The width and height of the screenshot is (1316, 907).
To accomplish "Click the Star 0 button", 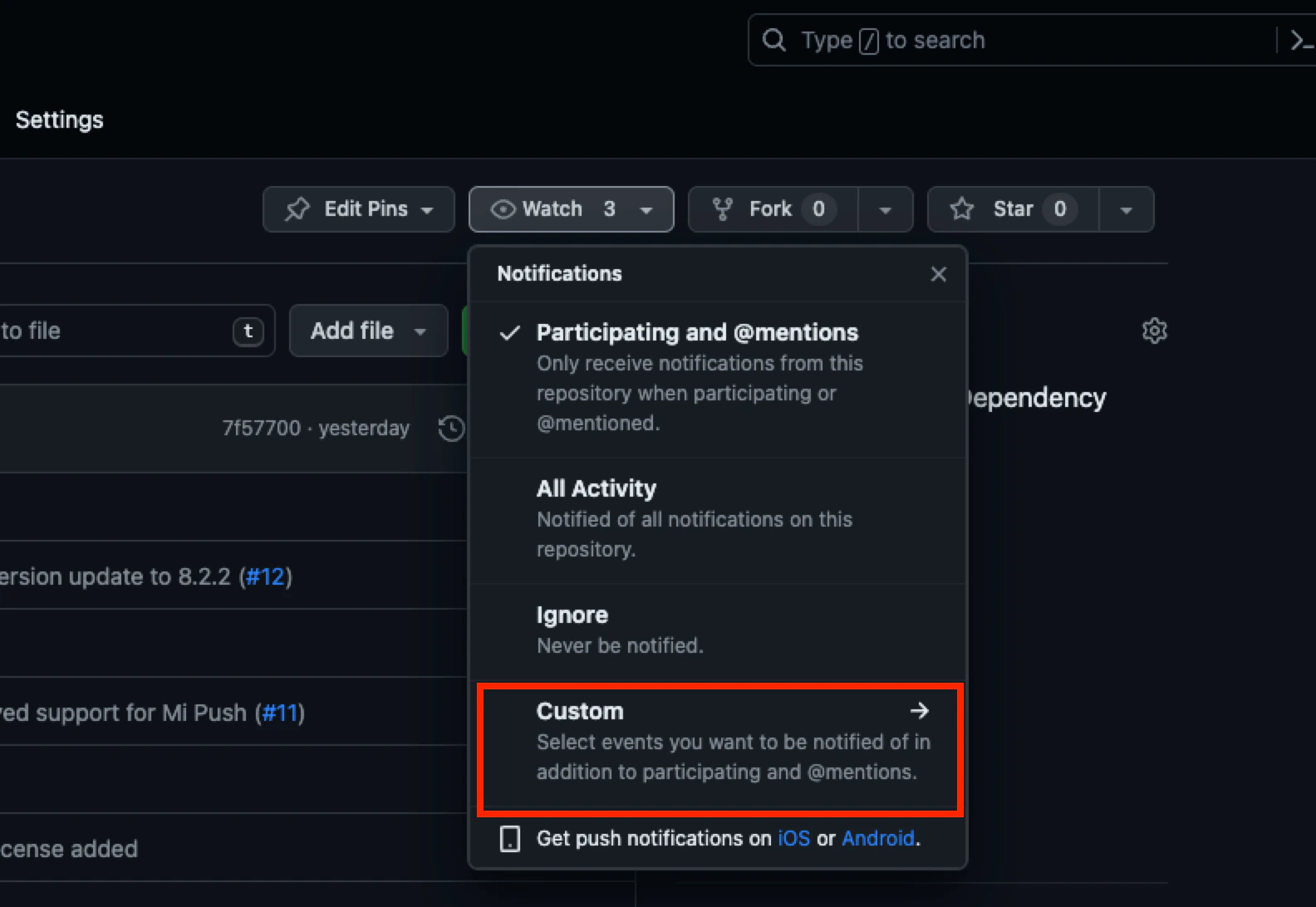I will click(x=1014, y=209).
